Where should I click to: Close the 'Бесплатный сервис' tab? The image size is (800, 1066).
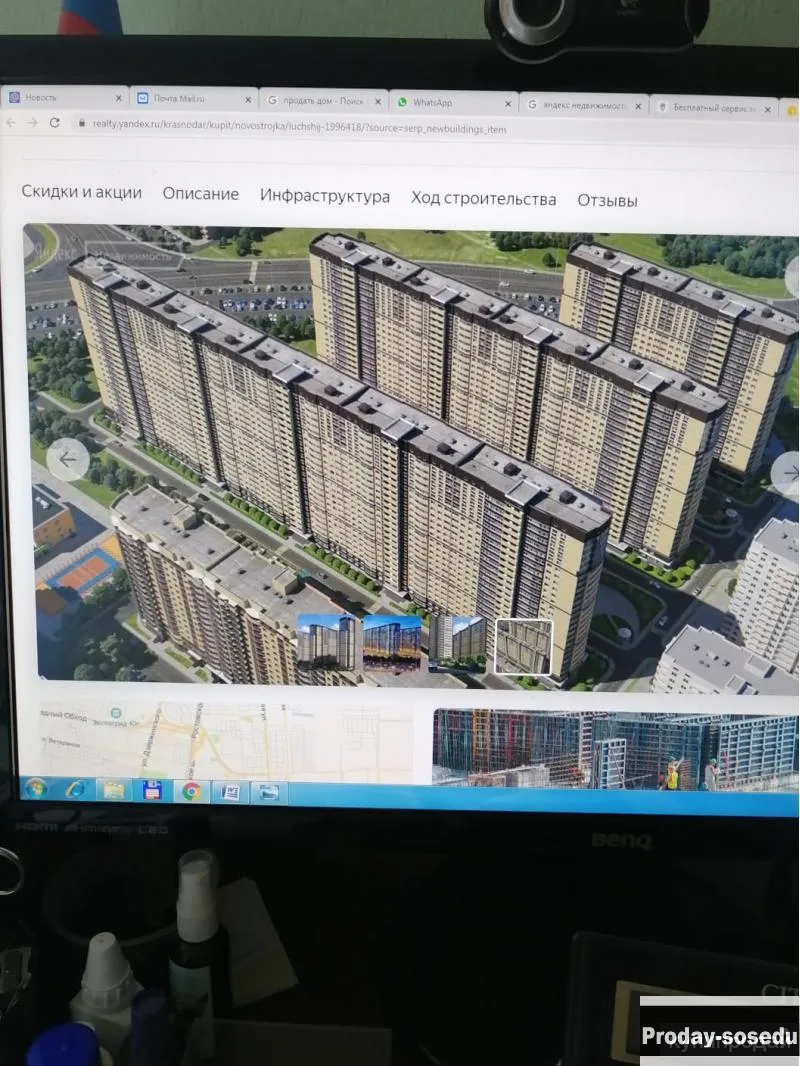[x=768, y=109]
